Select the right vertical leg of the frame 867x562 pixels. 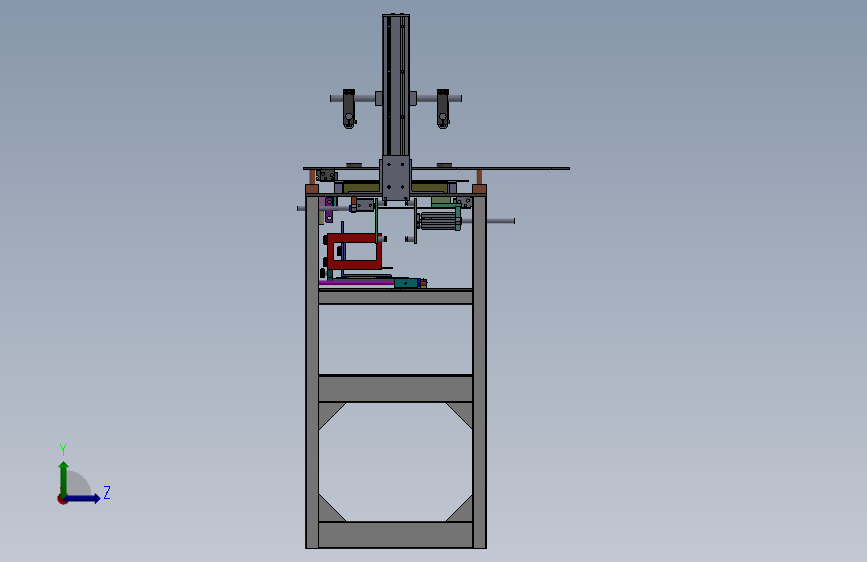point(479,371)
